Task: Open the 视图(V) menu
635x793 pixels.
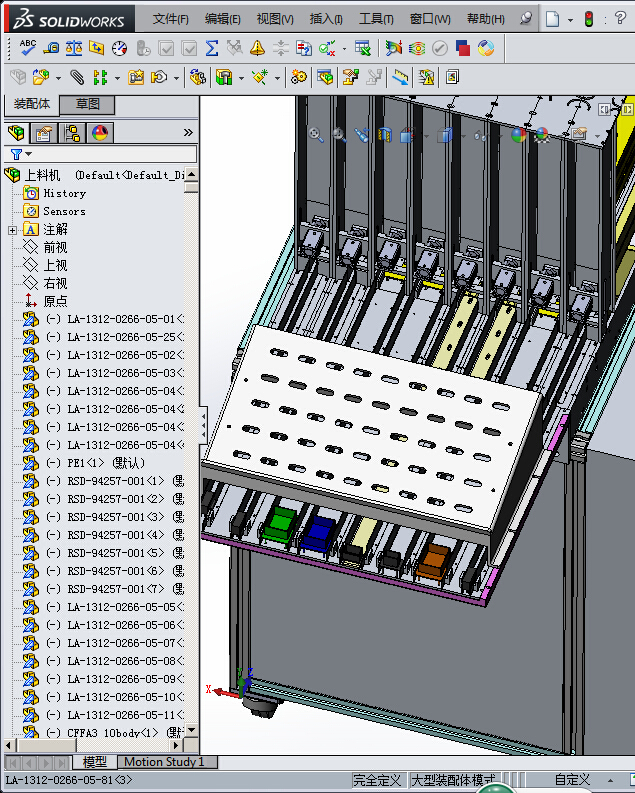Action: tap(275, 19)
